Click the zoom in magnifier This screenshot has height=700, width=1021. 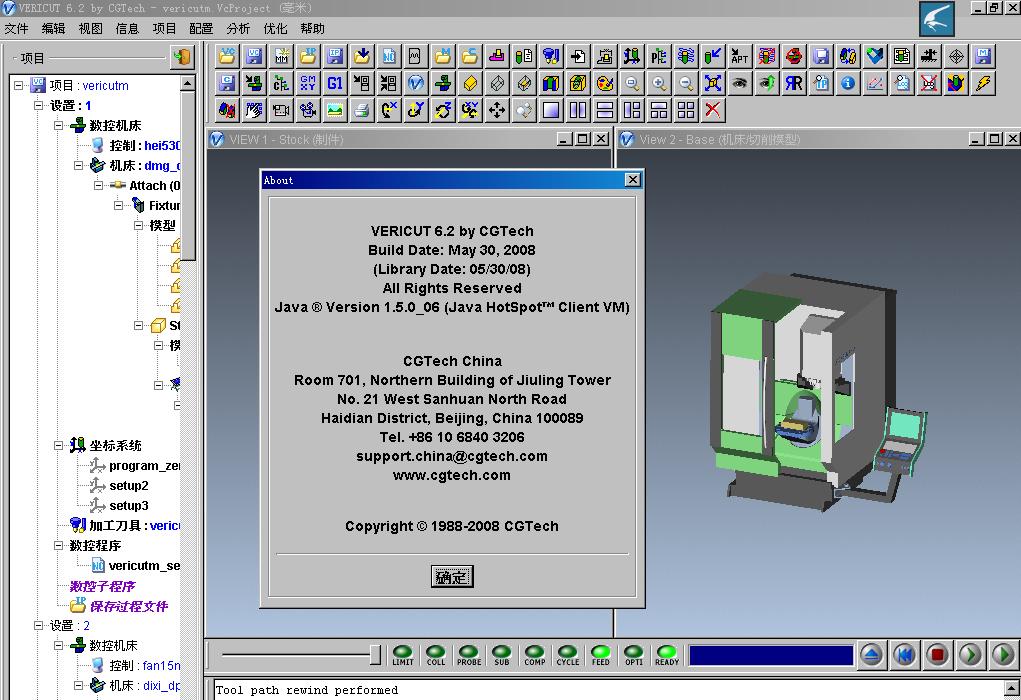click(x=659, y=83)
